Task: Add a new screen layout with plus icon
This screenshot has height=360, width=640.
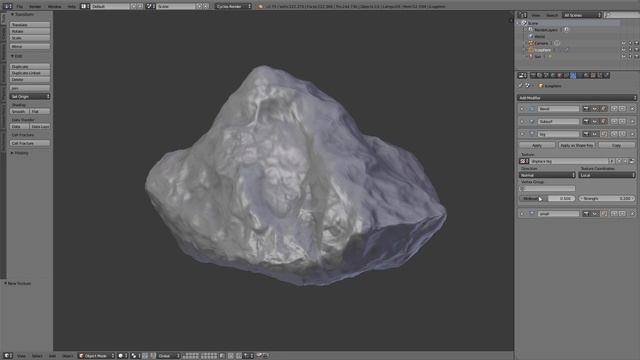Action: [133, 6]
